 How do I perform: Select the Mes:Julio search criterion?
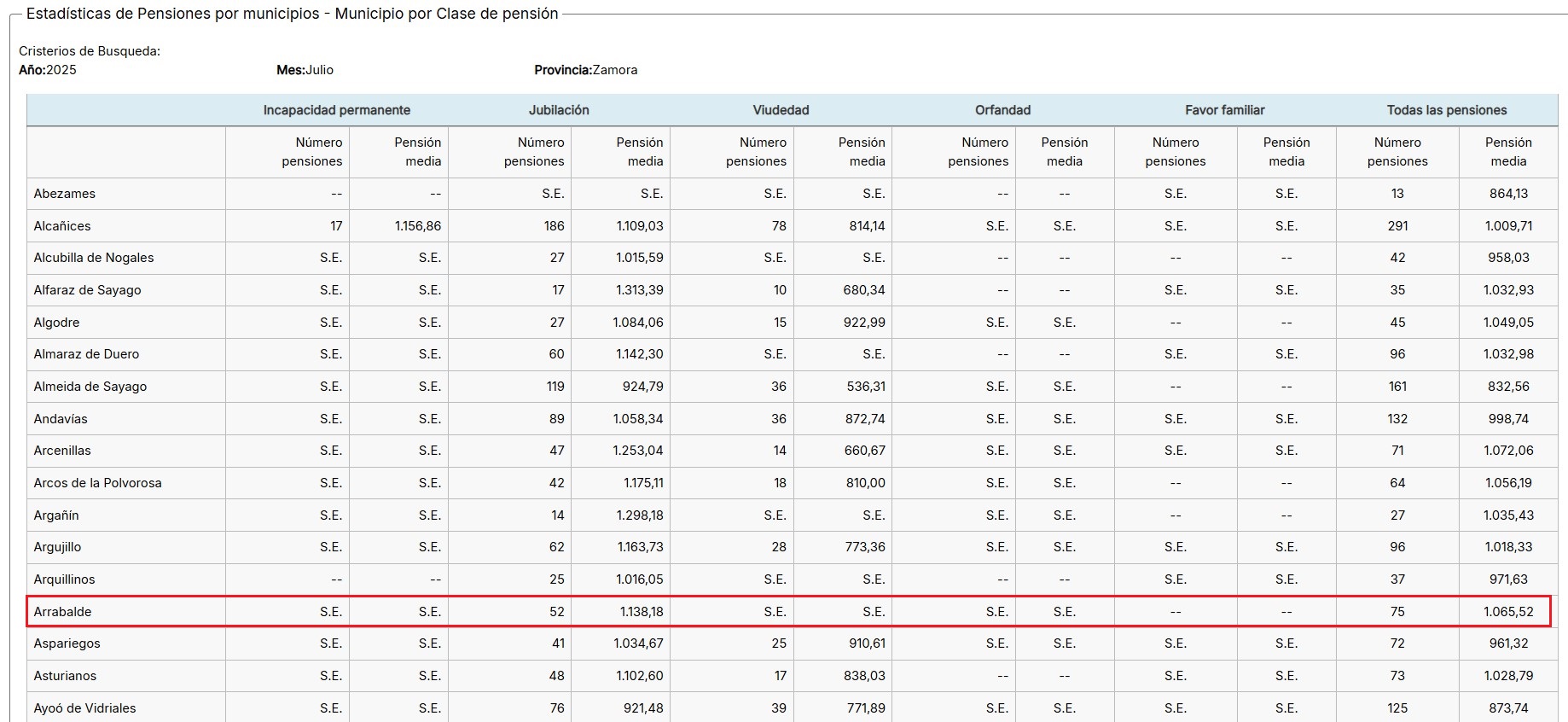[305, 70]
